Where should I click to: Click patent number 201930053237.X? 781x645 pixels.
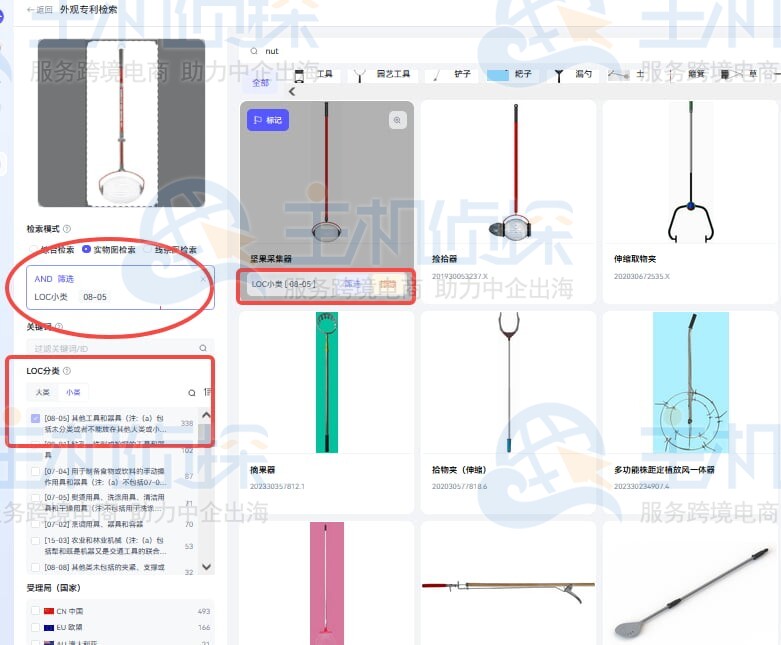coord(460,276)
